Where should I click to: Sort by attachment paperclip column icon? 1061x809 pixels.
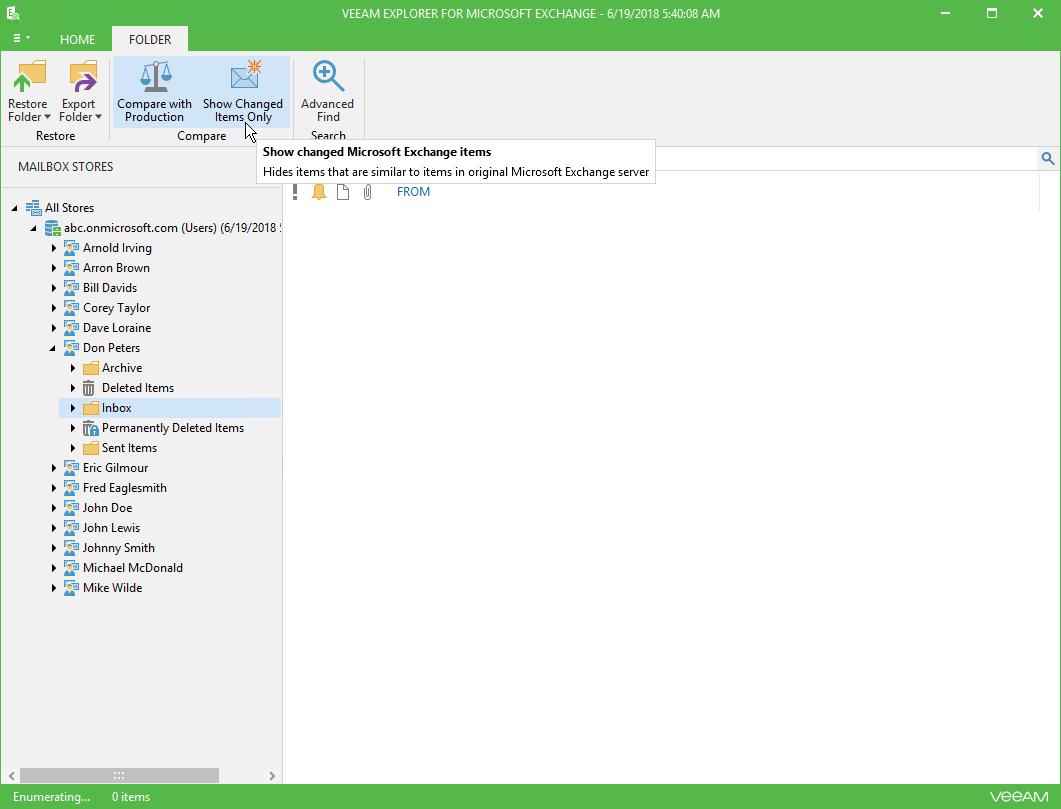[x=367, y=192]
